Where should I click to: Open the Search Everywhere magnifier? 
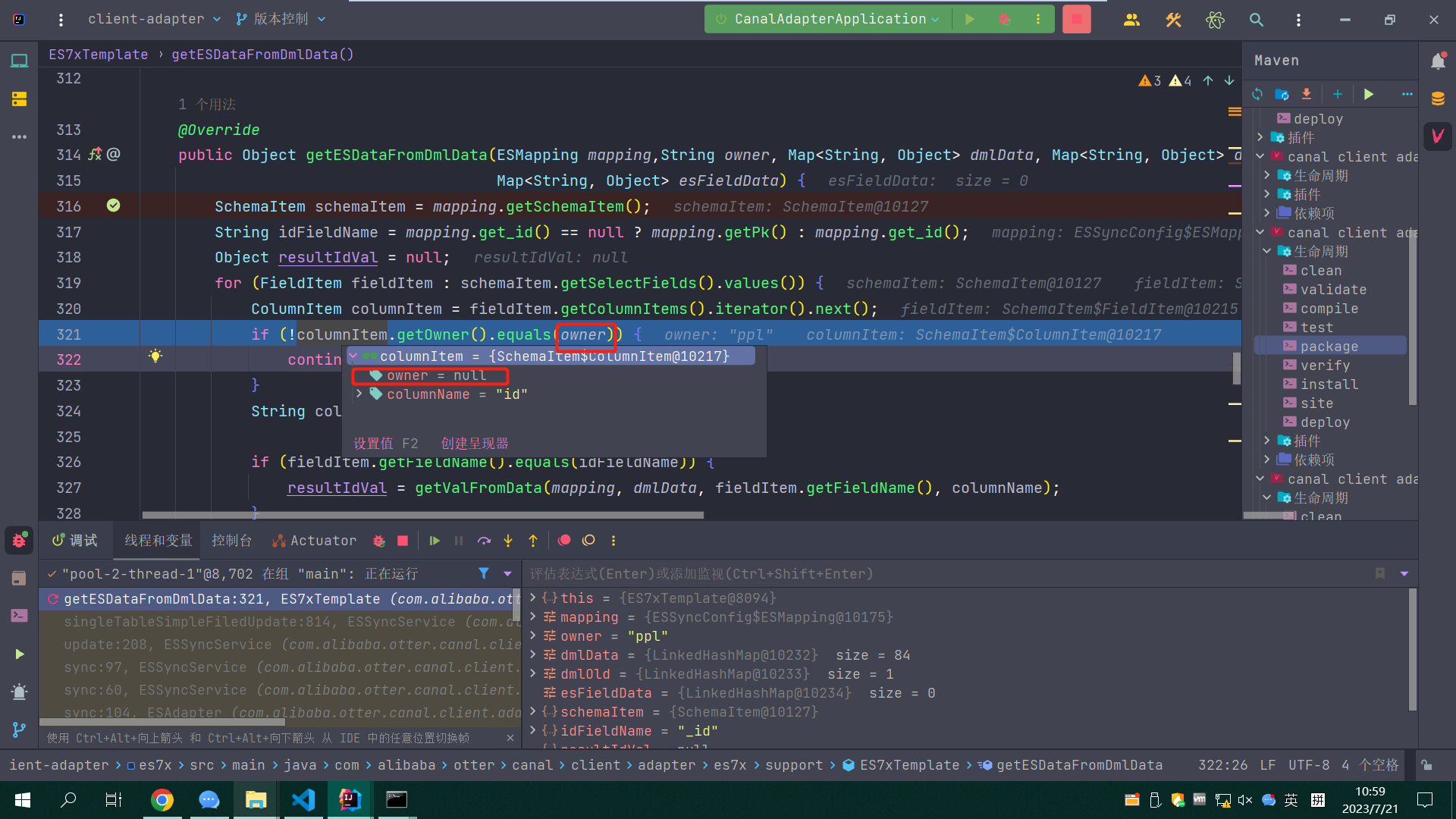pos(1257,20)
